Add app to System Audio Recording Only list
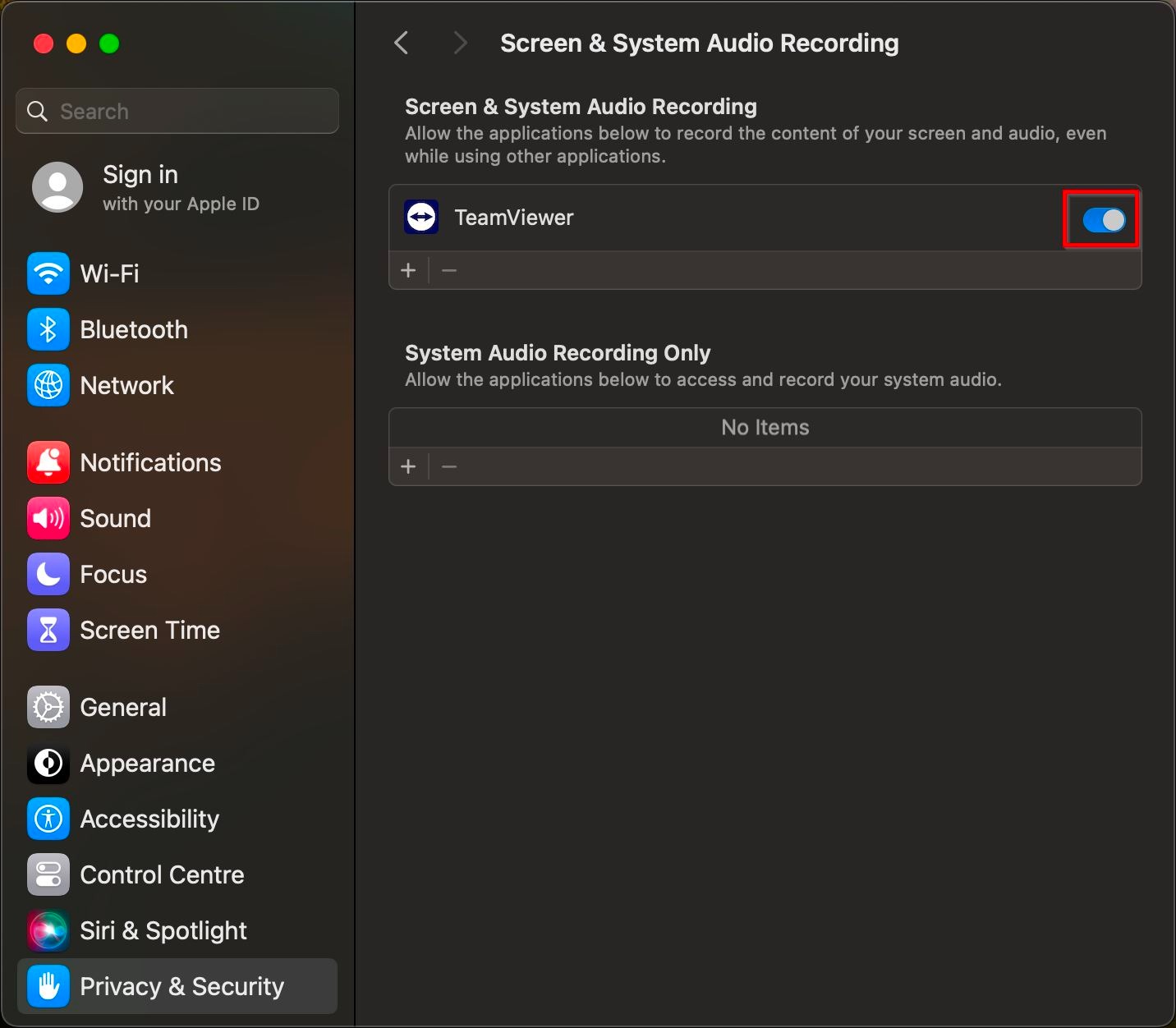This screenshot has height=1028, width=1176. [408, 466]
